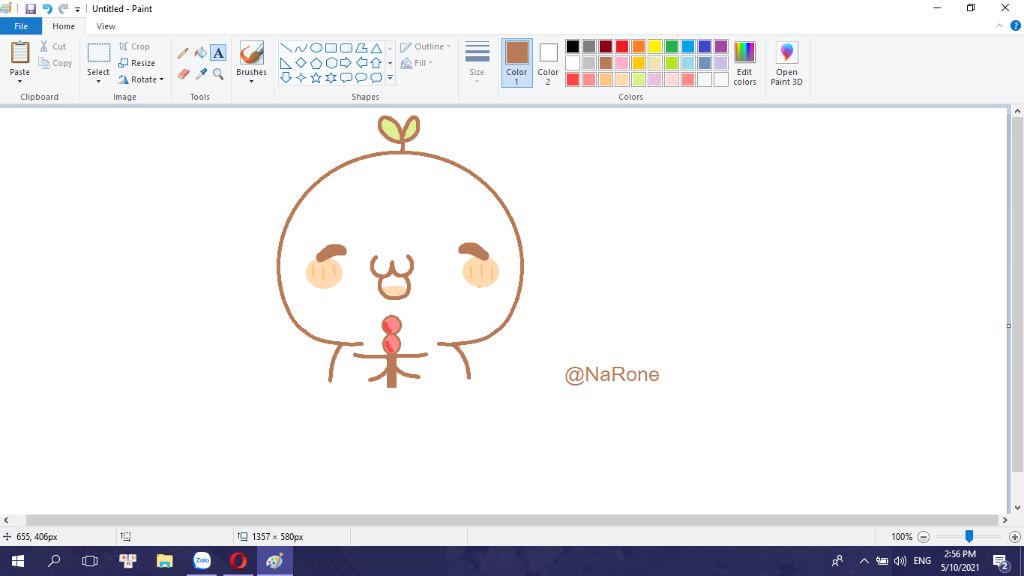The width and height of the screenshot is (1024, 576).
Task: Open the Select dropdown arrow
Action: click(x=99, y=82)
